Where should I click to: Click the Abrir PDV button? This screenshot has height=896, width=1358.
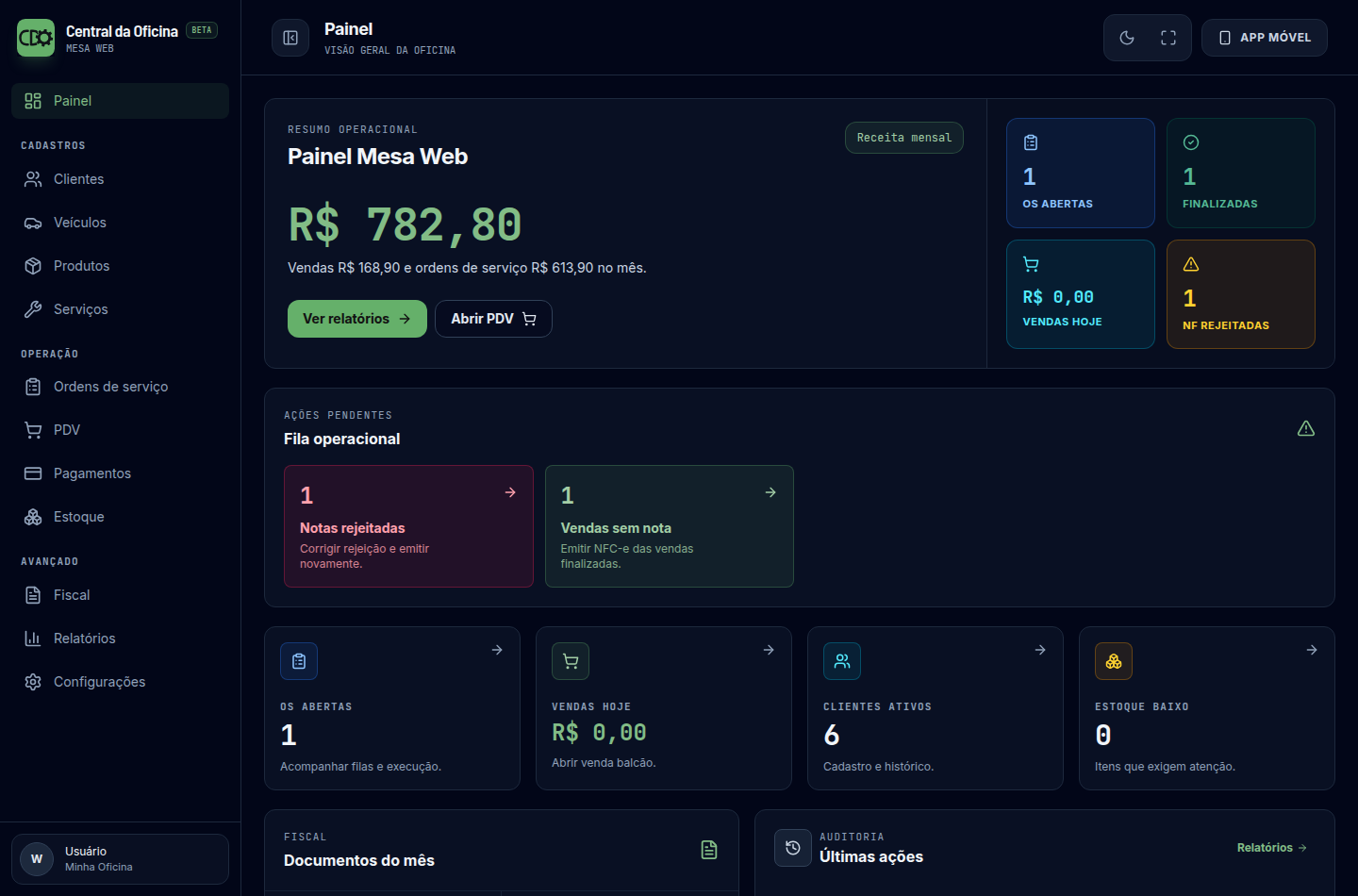coord(493,319)
